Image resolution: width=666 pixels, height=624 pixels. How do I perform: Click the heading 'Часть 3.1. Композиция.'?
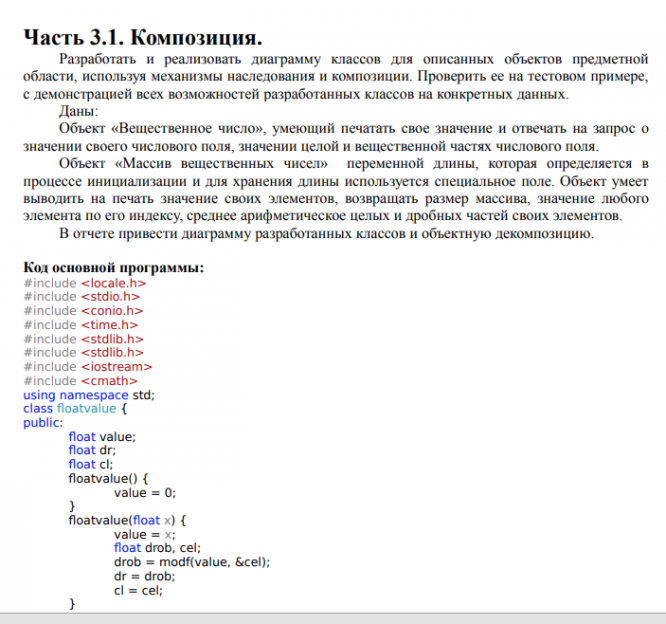click(143, 38)
